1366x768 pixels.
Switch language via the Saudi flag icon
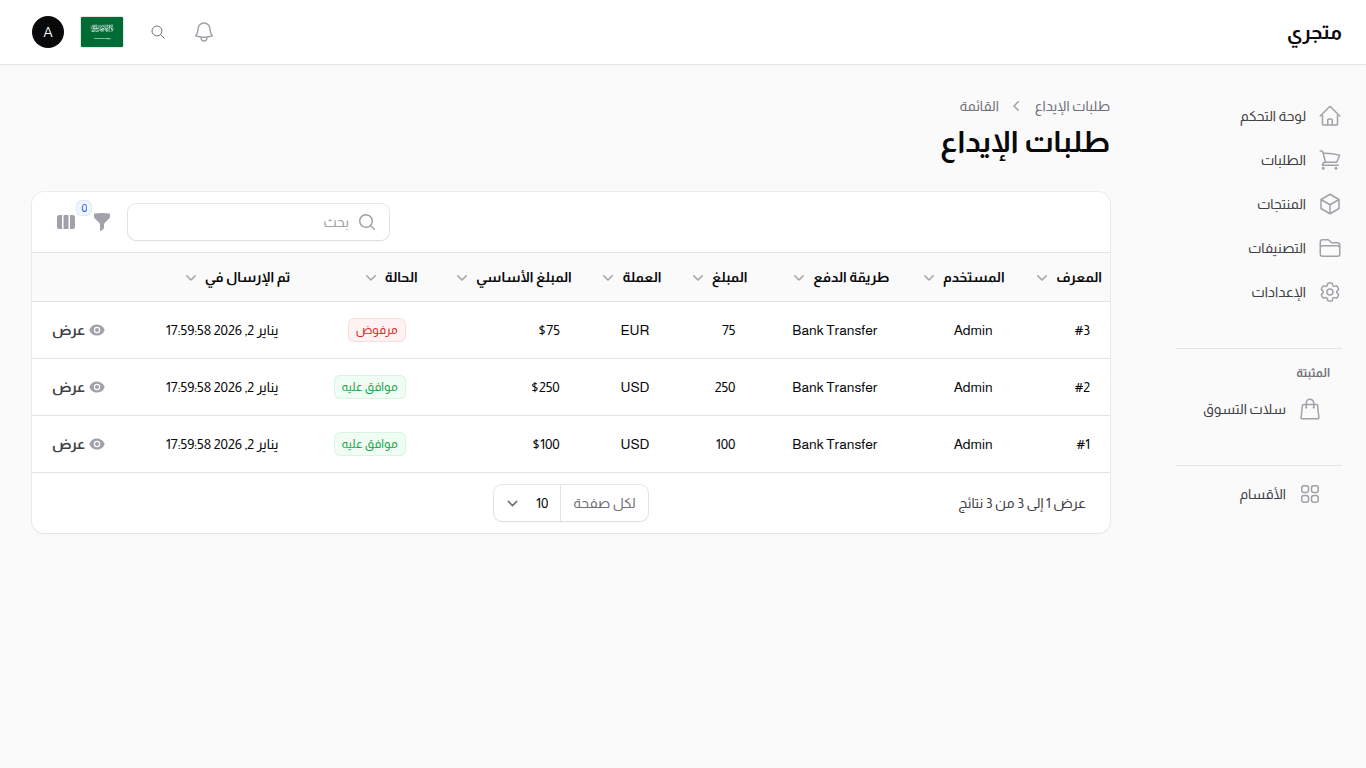pos(101,31)
